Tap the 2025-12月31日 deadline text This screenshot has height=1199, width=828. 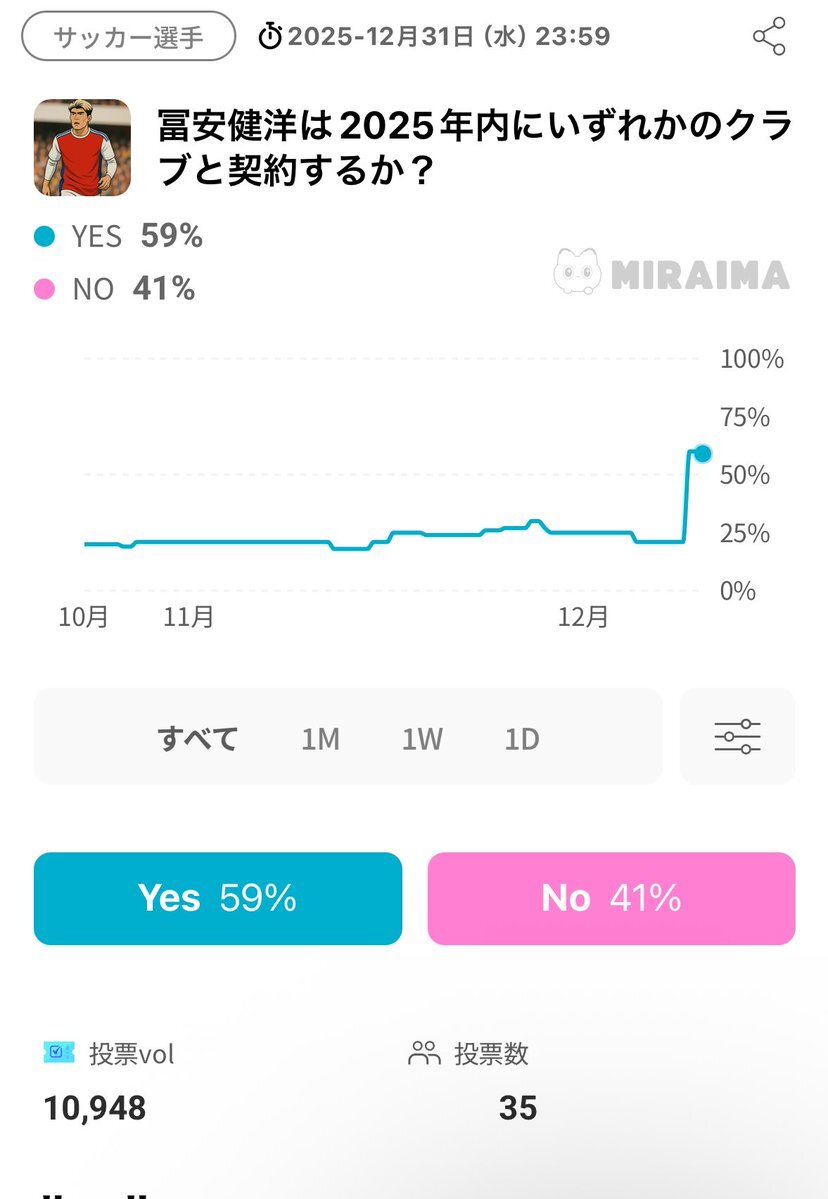[x=448, y=37]
